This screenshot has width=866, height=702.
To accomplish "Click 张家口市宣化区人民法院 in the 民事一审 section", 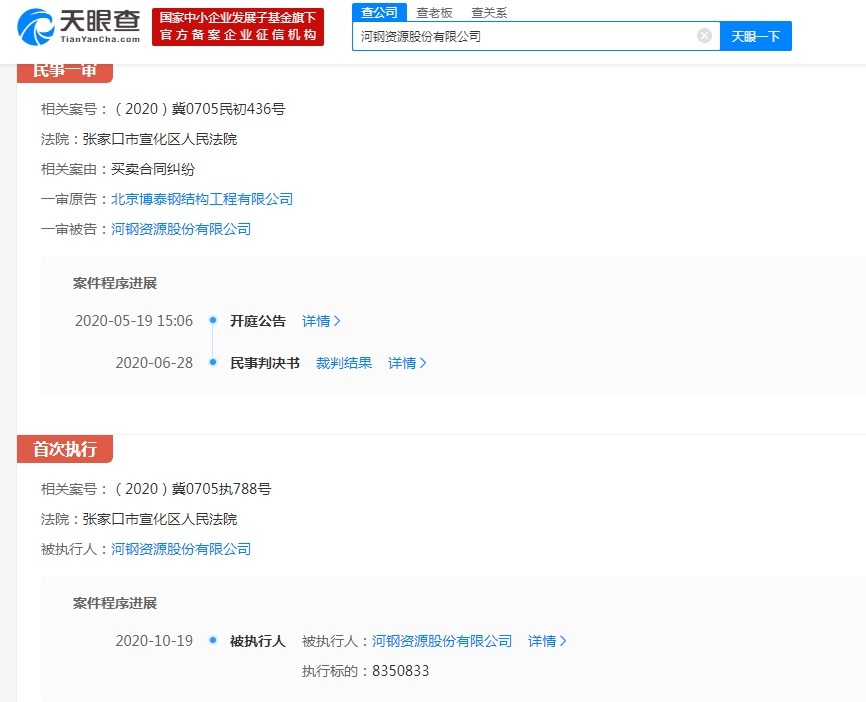I will point(160,139).
